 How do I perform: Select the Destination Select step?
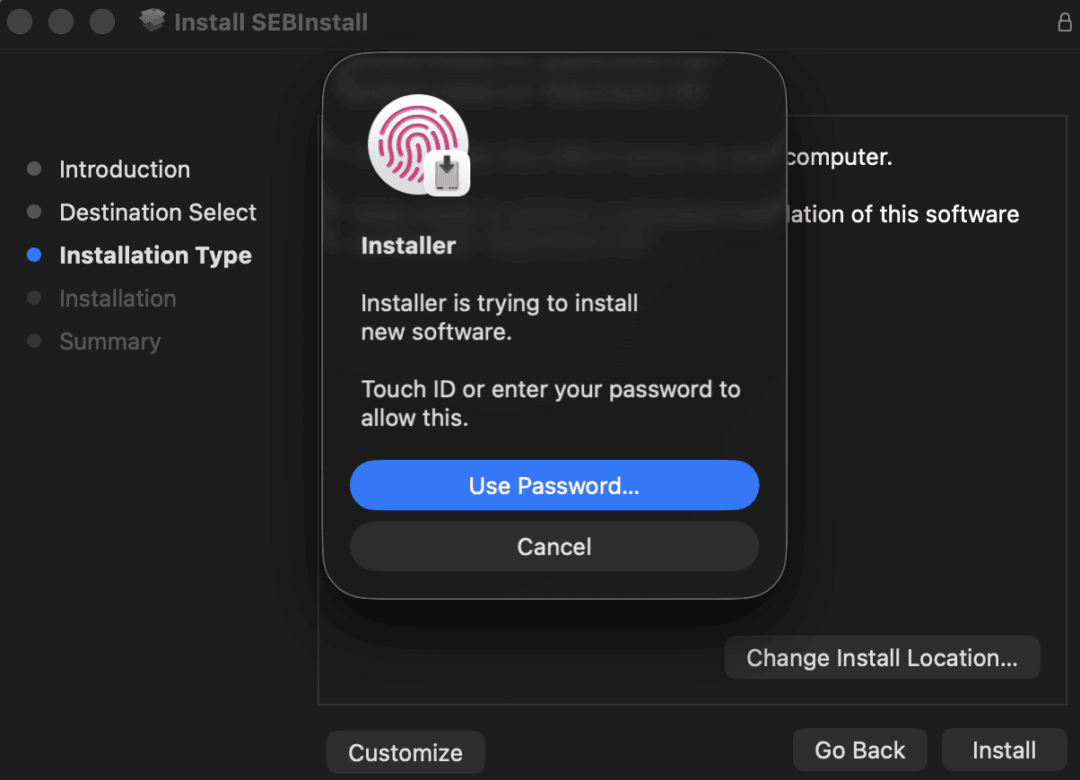click(x=158, y=212)
